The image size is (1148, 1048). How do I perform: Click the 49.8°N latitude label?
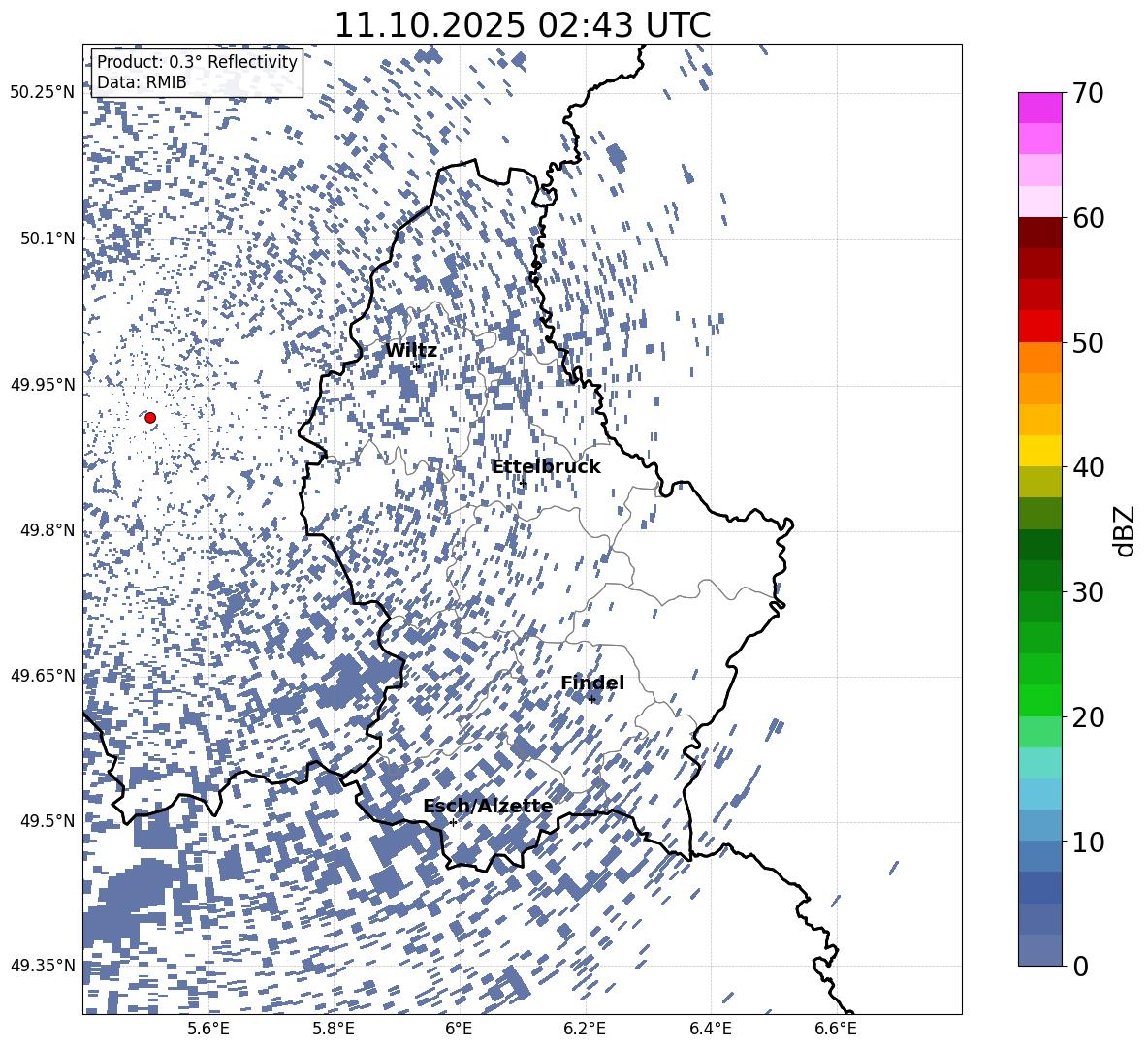[x=48, y=530]
